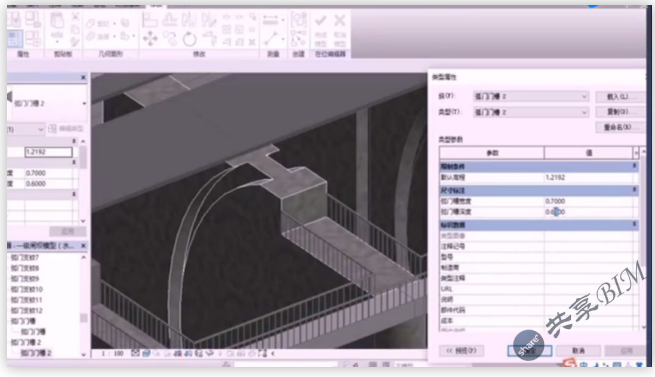
Task: Select the Rotate tool circular arrow
Action: point(189,39)
